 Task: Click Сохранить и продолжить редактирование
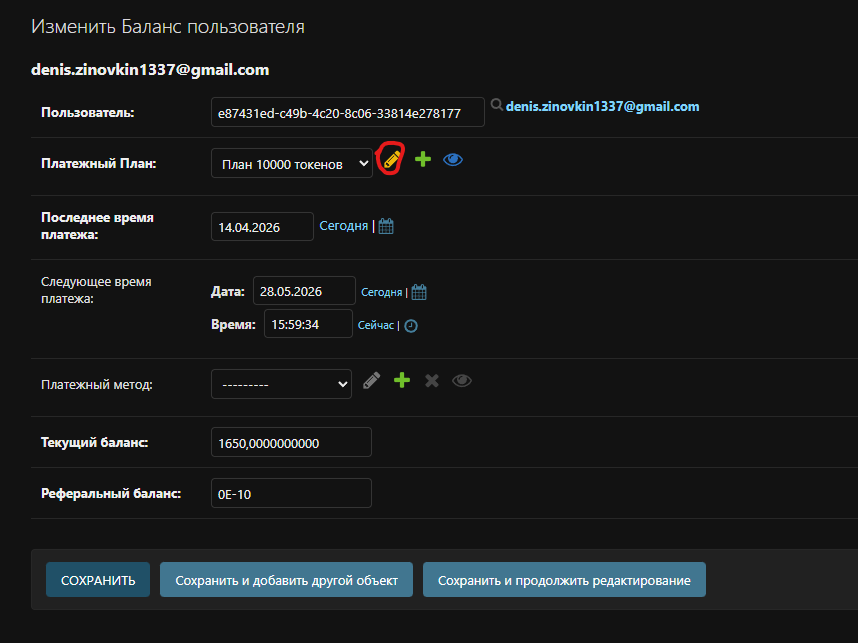pos(564,580)
